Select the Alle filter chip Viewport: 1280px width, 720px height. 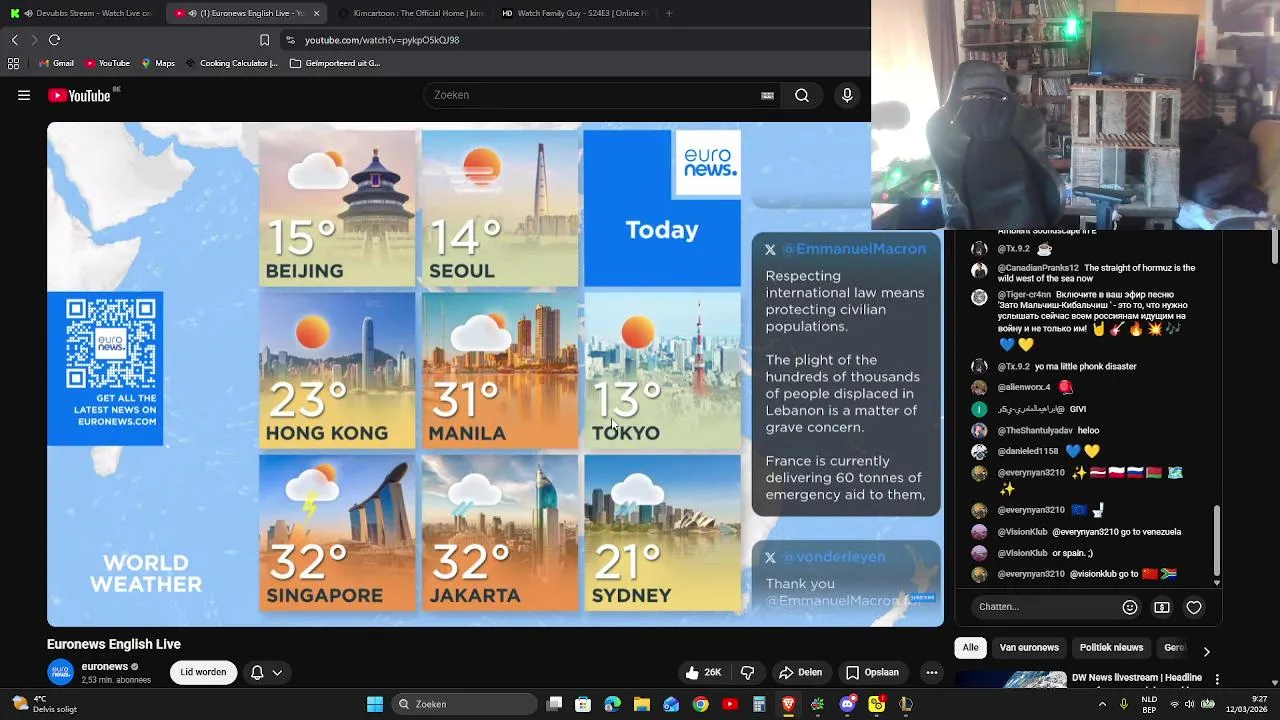point(970,648)
